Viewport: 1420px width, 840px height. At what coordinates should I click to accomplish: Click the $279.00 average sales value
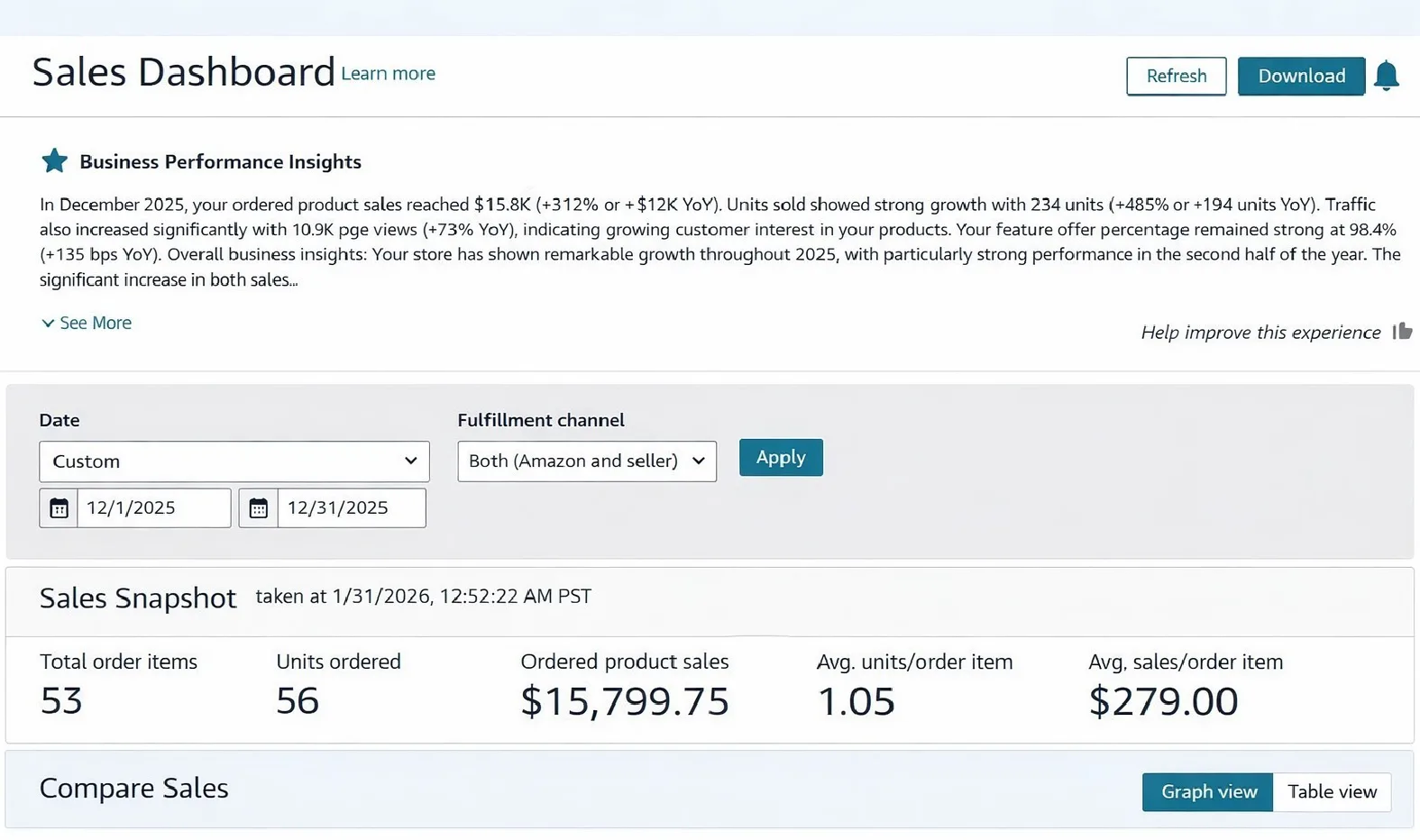coord(1163,701)
